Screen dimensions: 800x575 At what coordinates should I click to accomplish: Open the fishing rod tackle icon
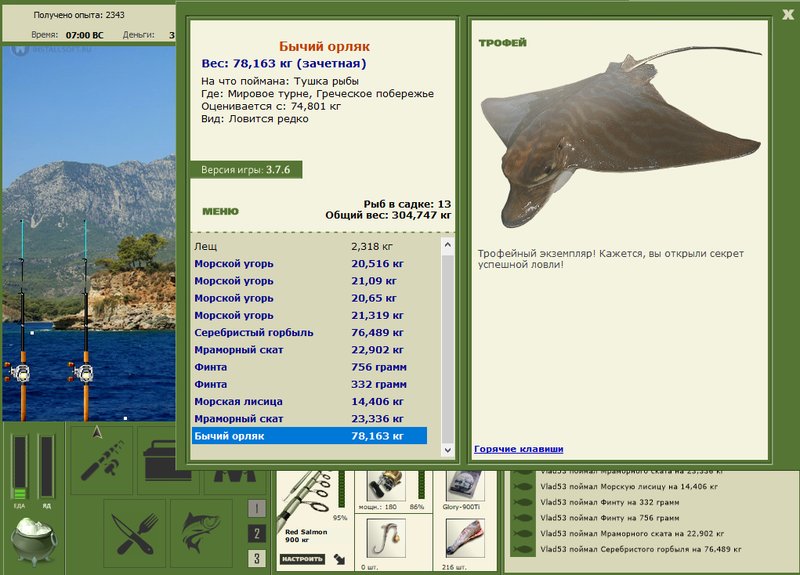[x=102, y=460]
